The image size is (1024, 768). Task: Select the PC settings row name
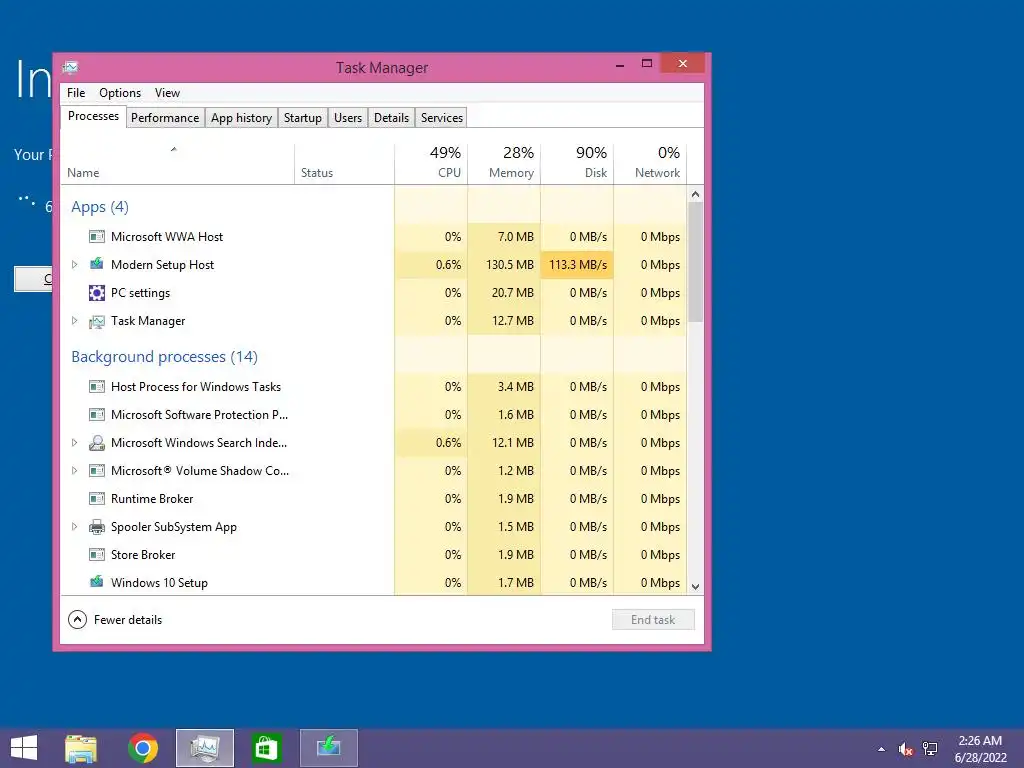coord(140,293)
